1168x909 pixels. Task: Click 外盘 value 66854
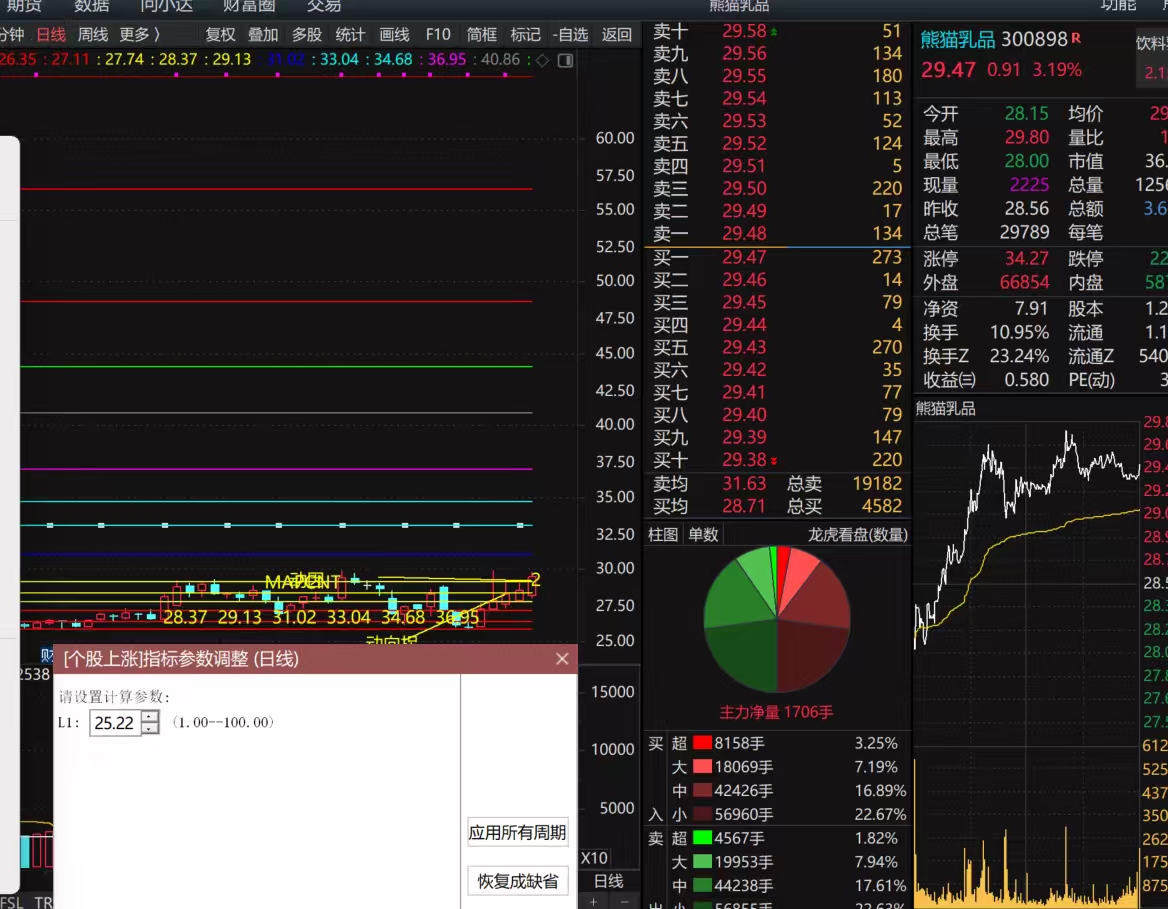pos(1024,282)
